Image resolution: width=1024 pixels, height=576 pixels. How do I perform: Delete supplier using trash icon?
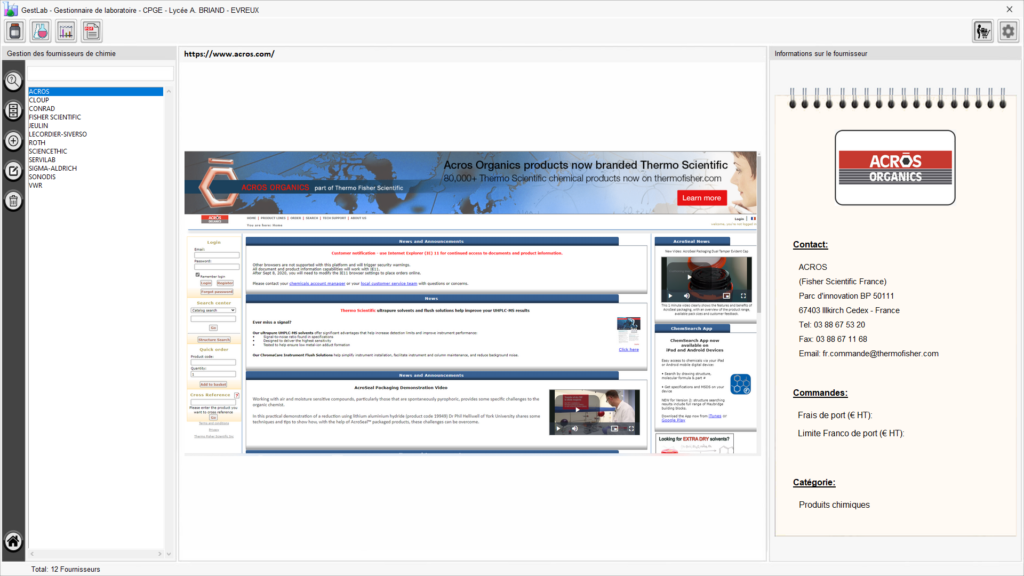(x=13, y=201)
